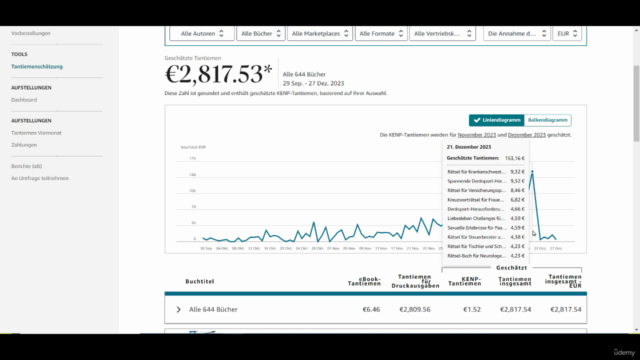
Task: Click the 21. Dezember 2023 peak data point
Action: pyautogui.click(x=532, y=171)
